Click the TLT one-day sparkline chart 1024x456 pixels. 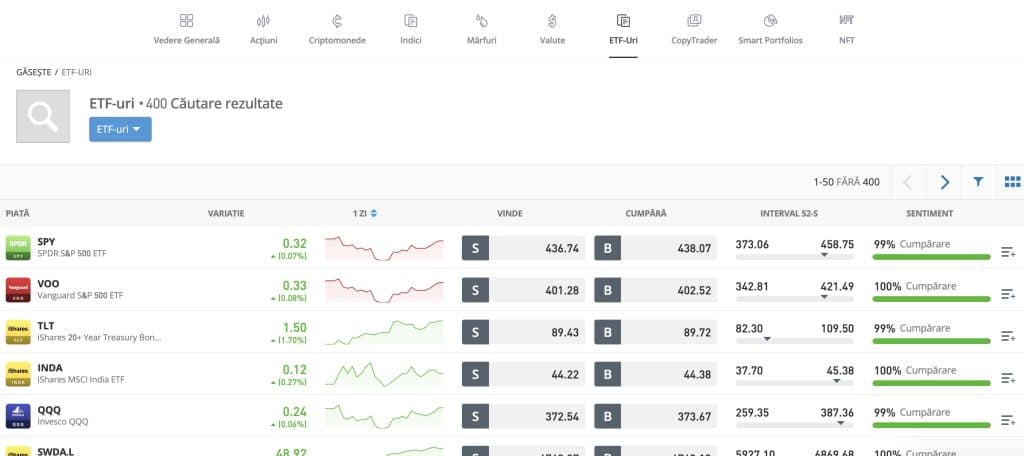click(384, 332)
